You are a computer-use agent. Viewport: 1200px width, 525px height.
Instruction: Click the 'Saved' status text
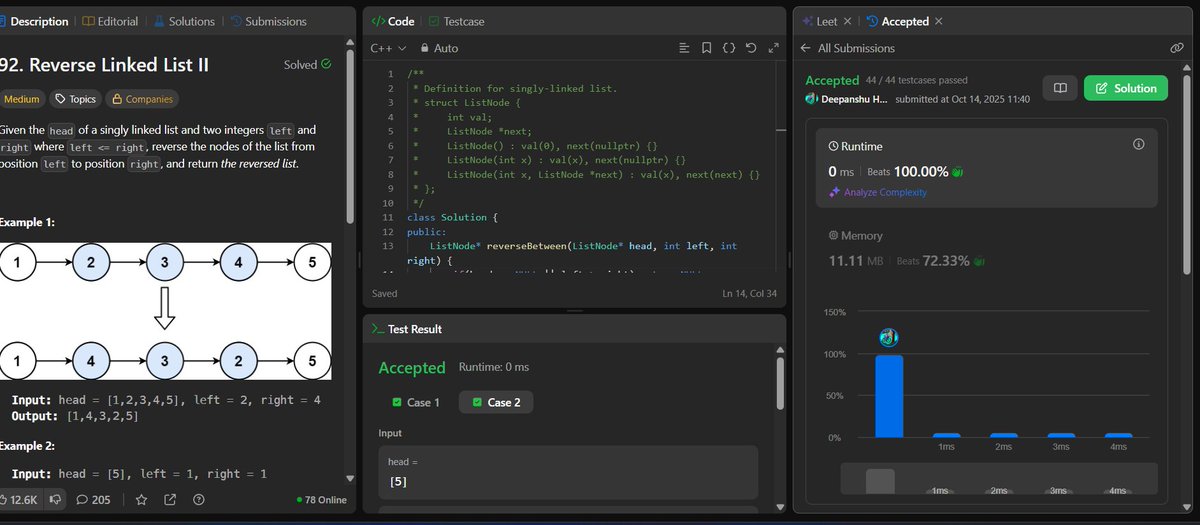point(384,294)
